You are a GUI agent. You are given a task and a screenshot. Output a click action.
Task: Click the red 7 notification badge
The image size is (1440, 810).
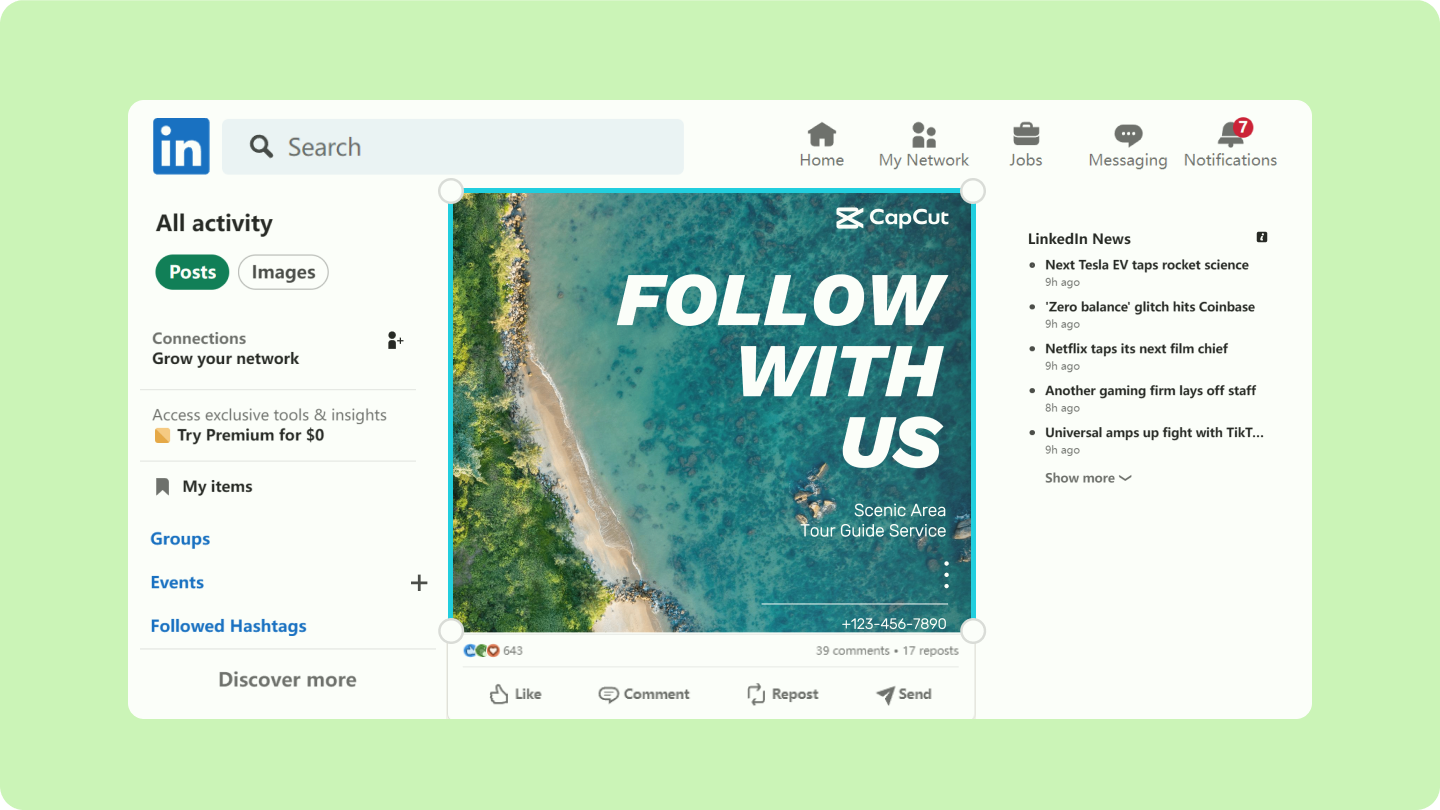pyautogui.click(x=1243, y=127)
